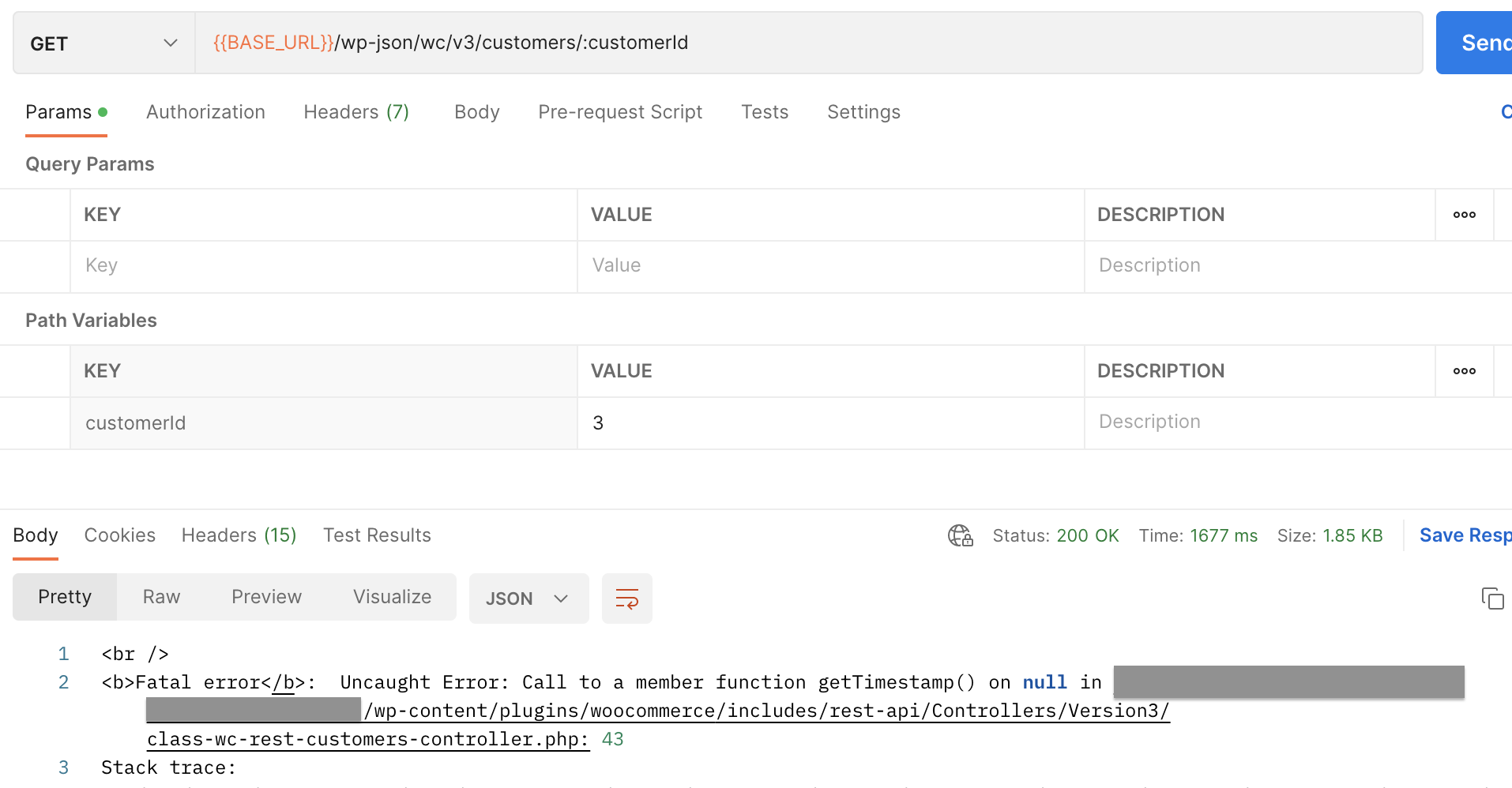Viewport: 1512px width, 788px height.
Task: Open the Headers (7) request tab
Action: pos(356,112)
